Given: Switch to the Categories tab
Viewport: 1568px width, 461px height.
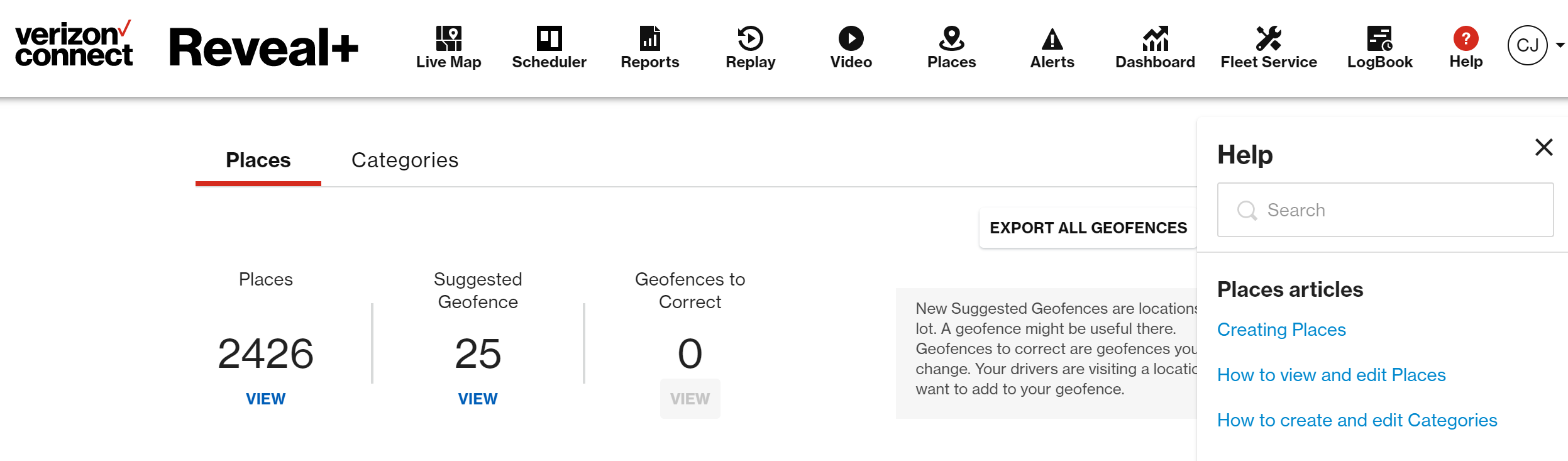Looking at the screenshot, I should point(405,160).
